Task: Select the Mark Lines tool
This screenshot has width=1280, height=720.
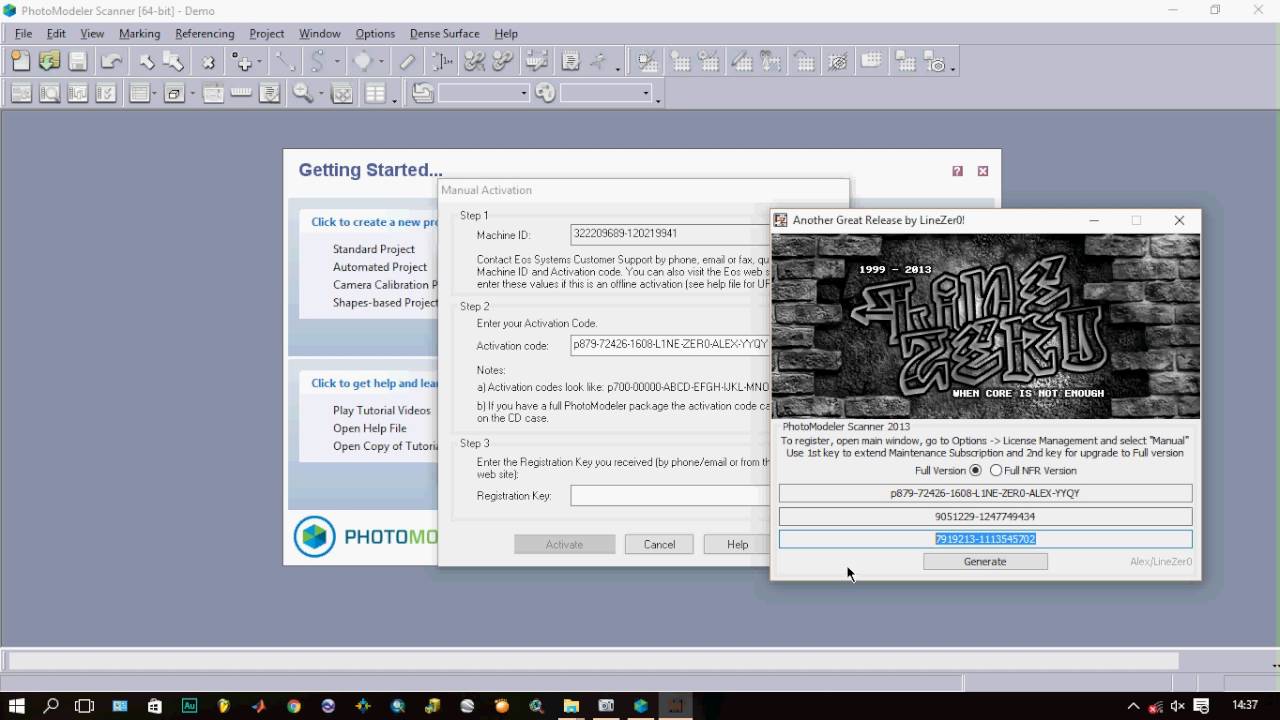Action: pos(285,62)
